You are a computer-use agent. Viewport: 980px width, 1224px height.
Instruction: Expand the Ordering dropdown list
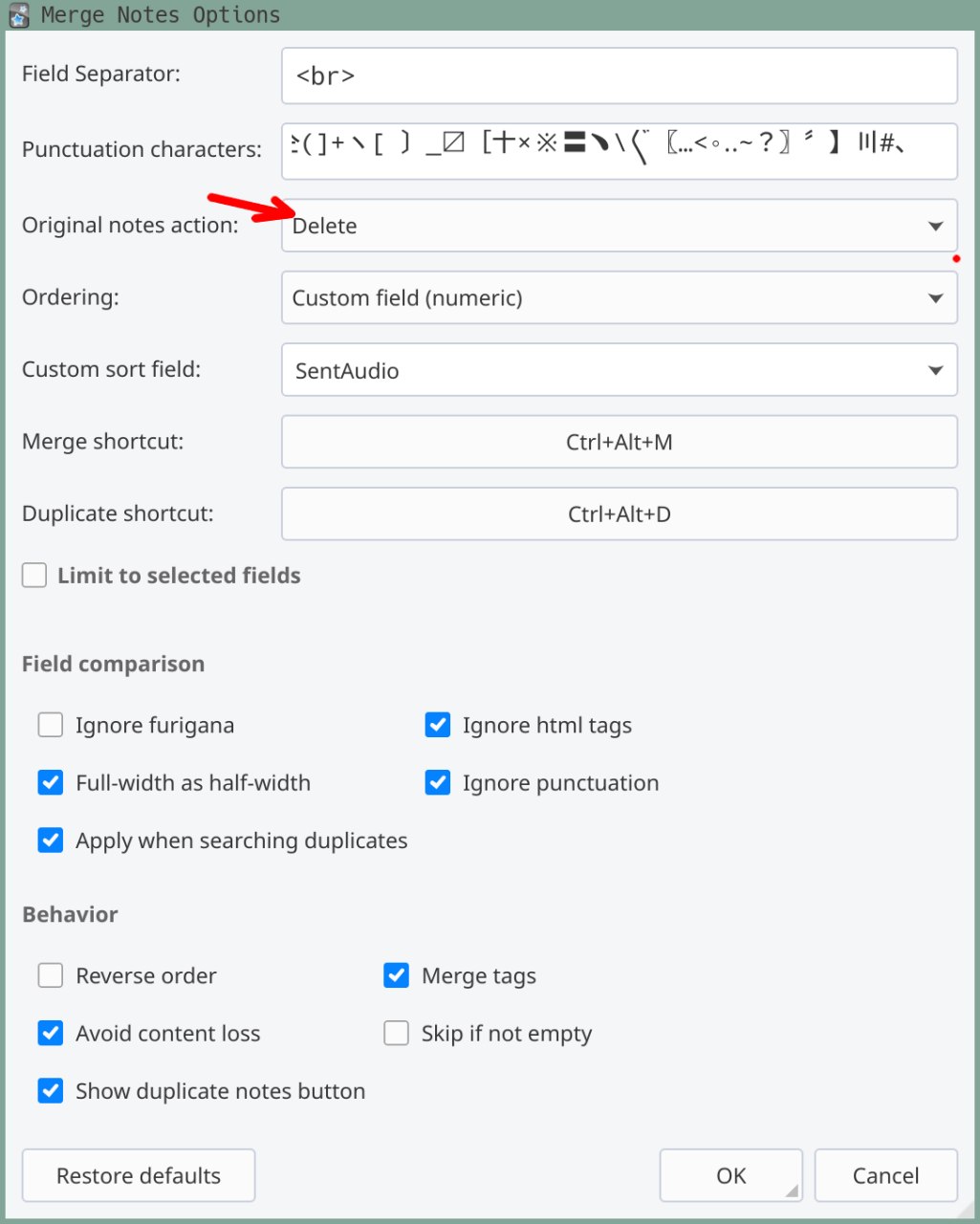620,298
